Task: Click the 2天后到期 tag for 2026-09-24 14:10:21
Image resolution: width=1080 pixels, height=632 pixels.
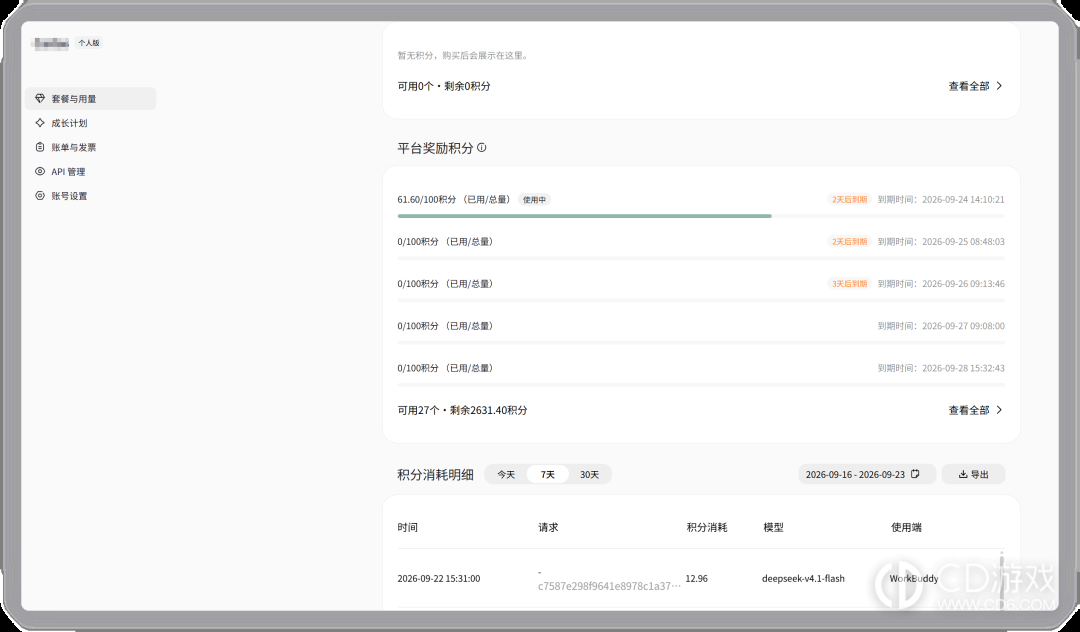Action: [849, 200]
